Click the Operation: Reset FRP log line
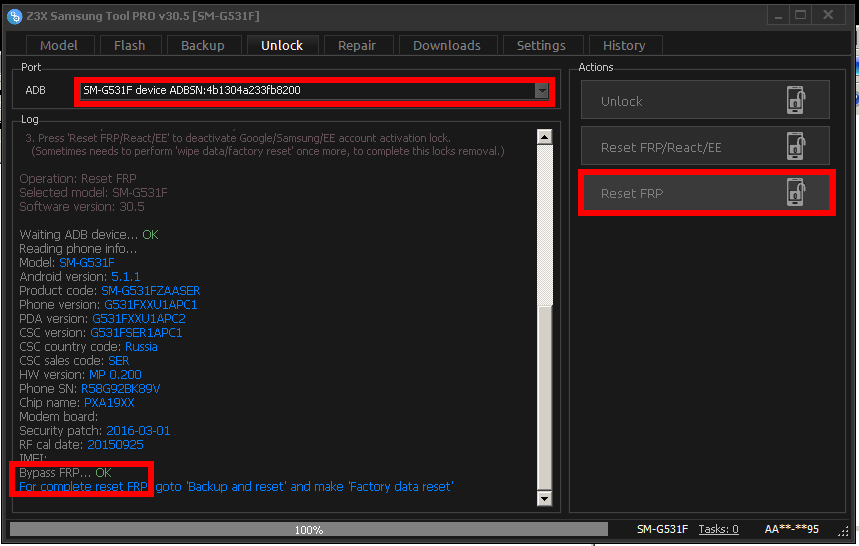 (78, 179)
